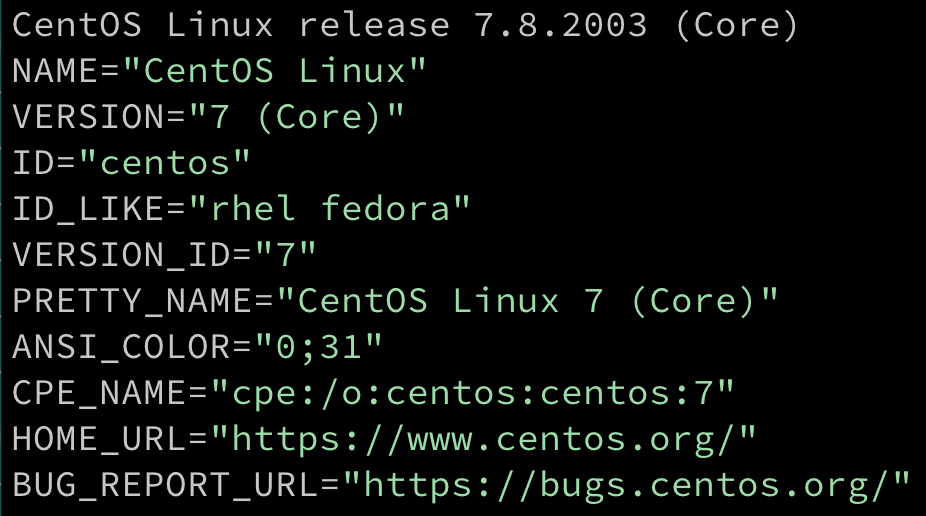Open the https://www.centos.org/ link

(483, 439)
